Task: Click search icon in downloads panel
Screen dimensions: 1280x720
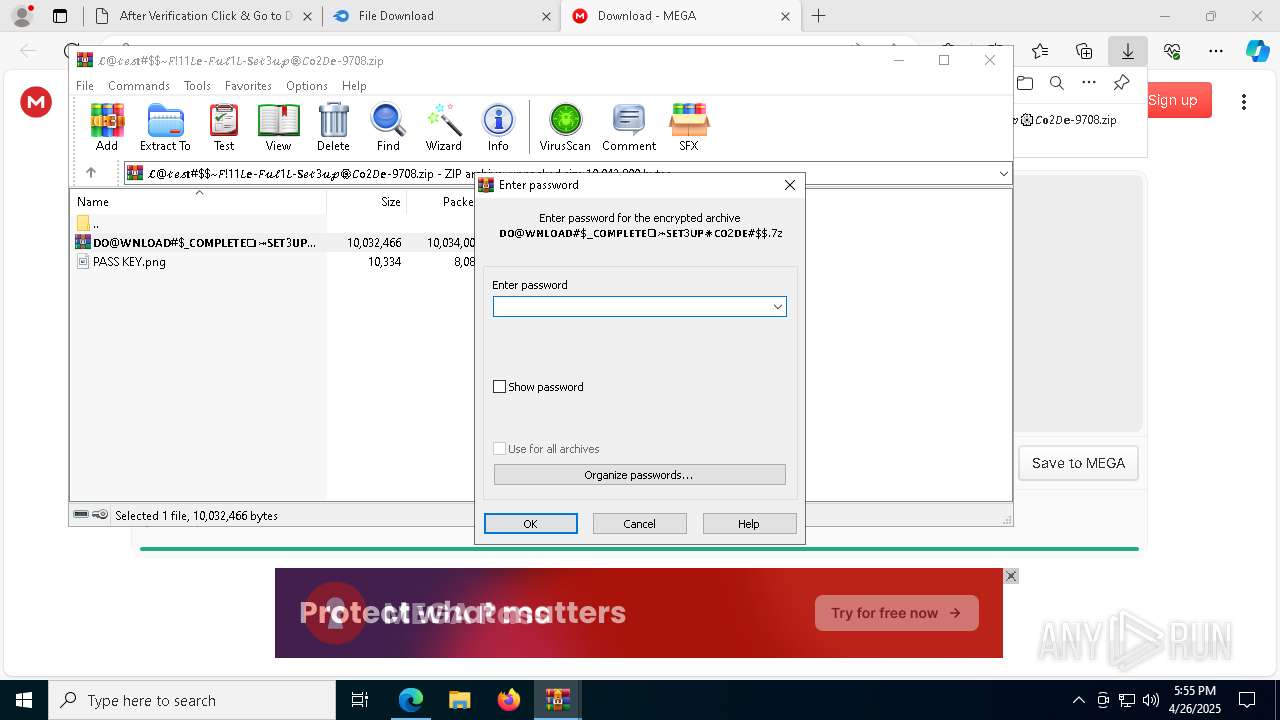Action: pos(1057,83)
